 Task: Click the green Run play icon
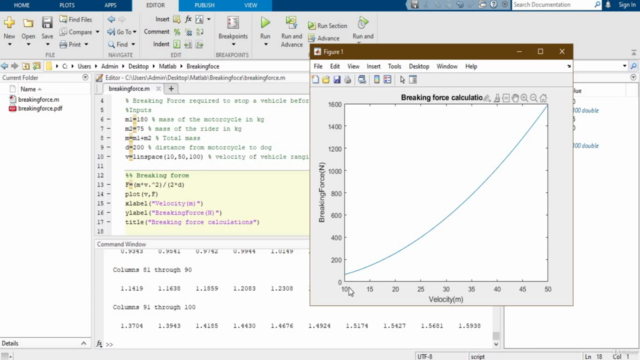click(265, 22)
